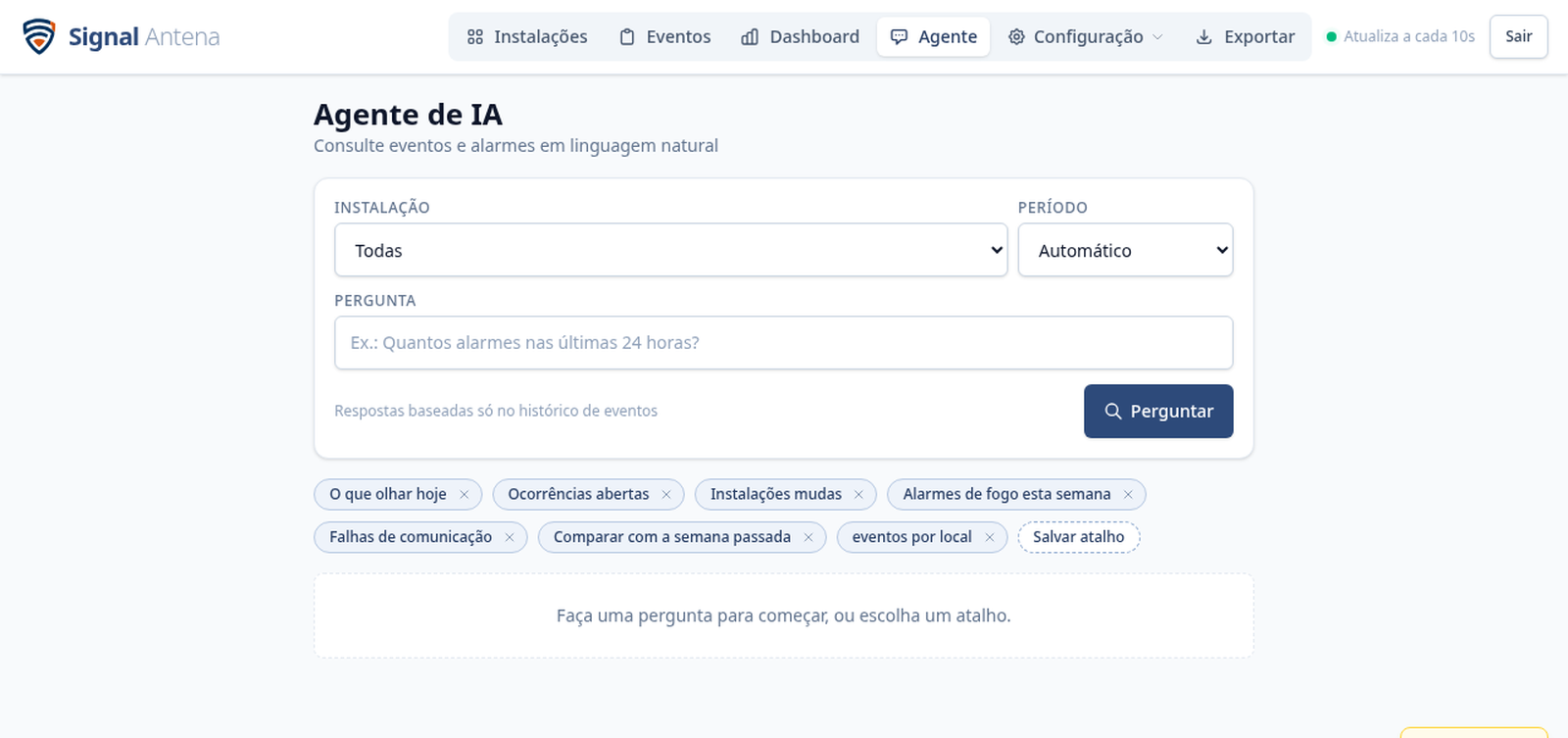Focus the Pergunta input field
This screenshot has width=1568, height=738.
click(x=783, y=343)
